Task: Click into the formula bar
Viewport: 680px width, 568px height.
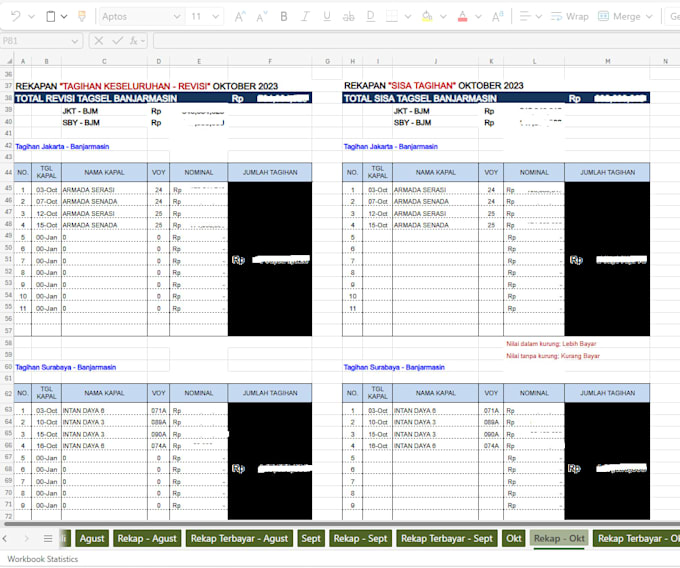Action: (416, 41)
